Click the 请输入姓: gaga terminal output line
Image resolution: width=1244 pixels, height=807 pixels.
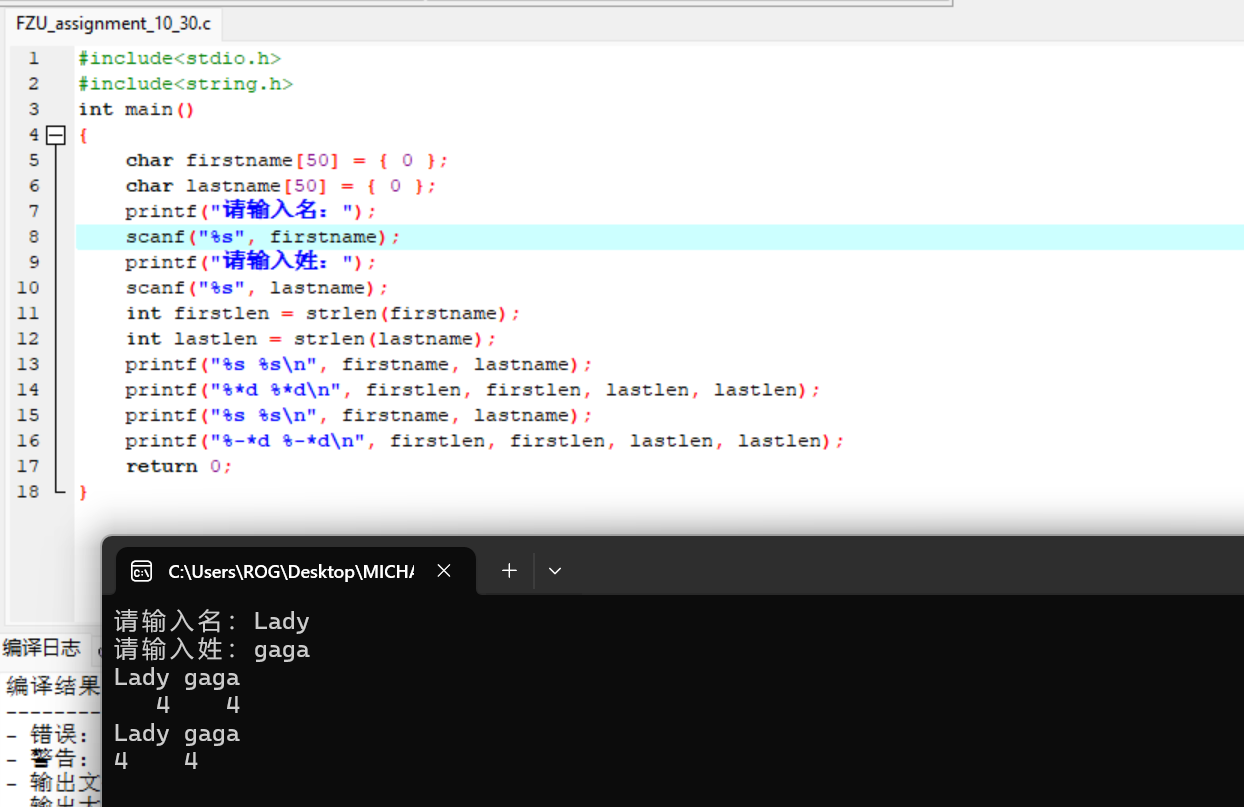[x=212, y=649]
